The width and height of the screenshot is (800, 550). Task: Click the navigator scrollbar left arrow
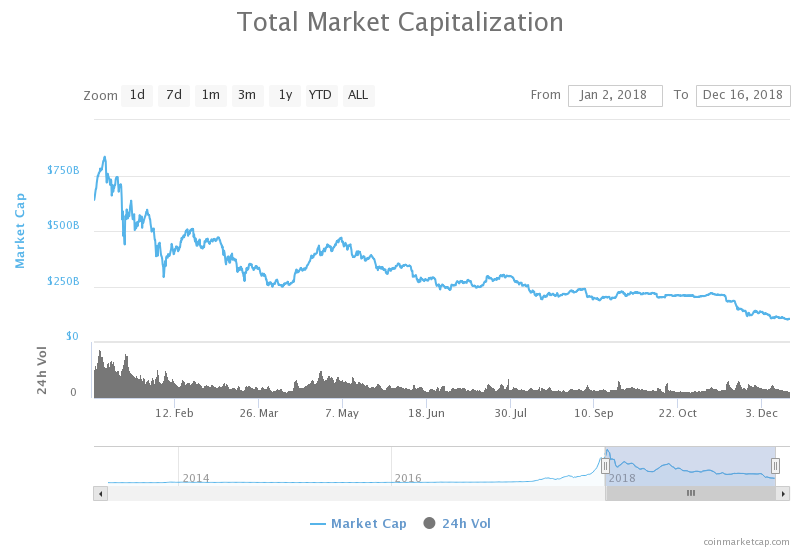click(x=100, y=493)
